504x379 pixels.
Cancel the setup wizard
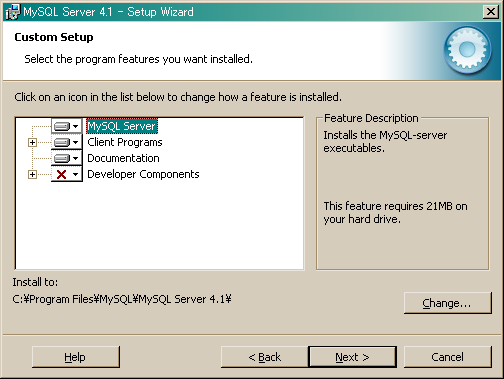447,357
